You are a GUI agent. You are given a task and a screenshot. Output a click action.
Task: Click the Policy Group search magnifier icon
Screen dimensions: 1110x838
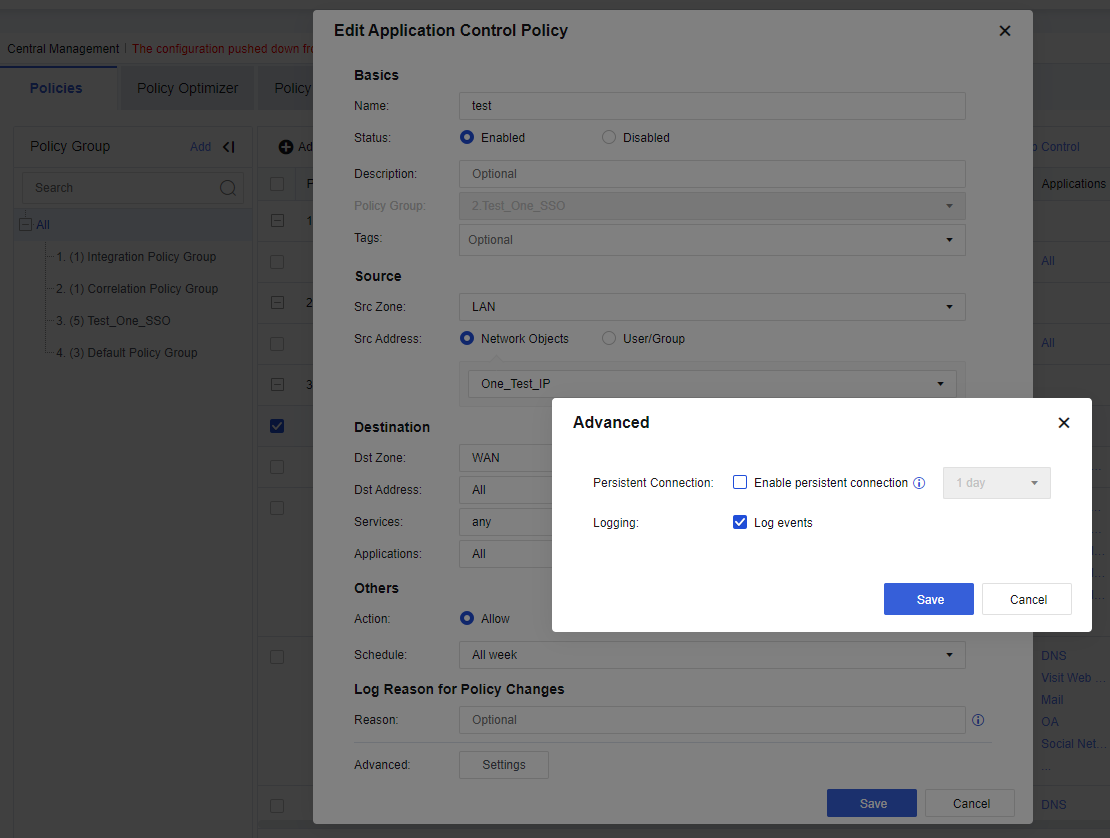click(x=228, y=188)
